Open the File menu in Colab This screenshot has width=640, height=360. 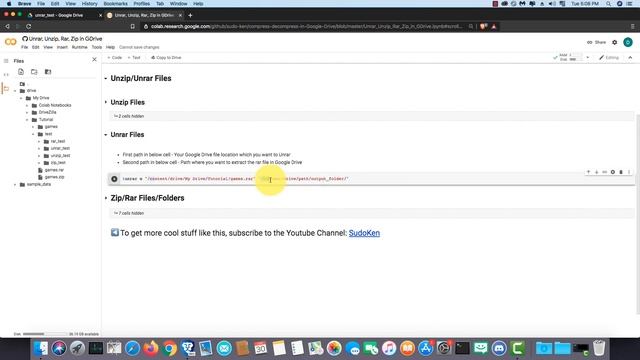24,47
